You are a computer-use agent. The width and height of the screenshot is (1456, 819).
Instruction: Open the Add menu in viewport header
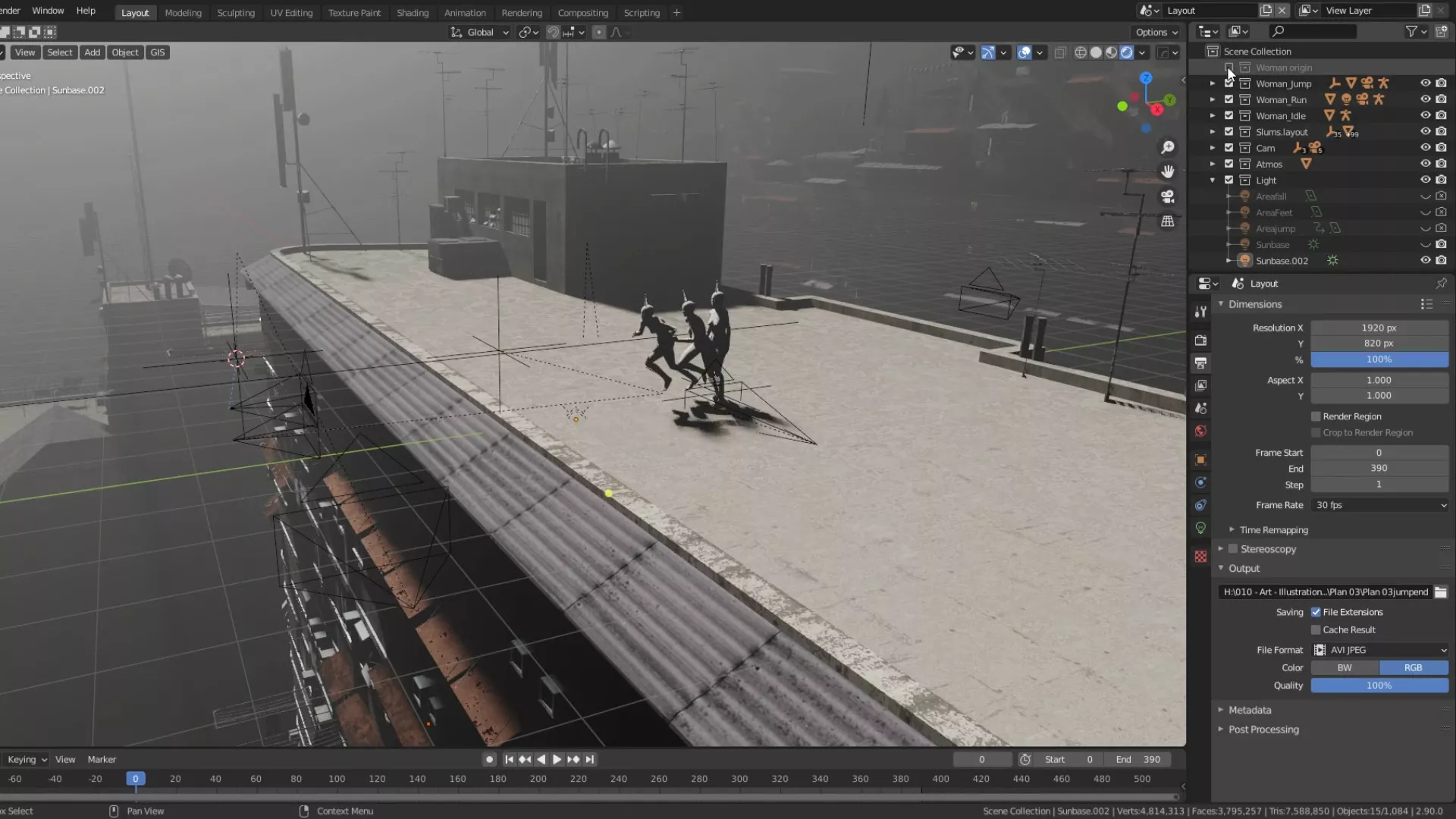click(x=92, y=52)
